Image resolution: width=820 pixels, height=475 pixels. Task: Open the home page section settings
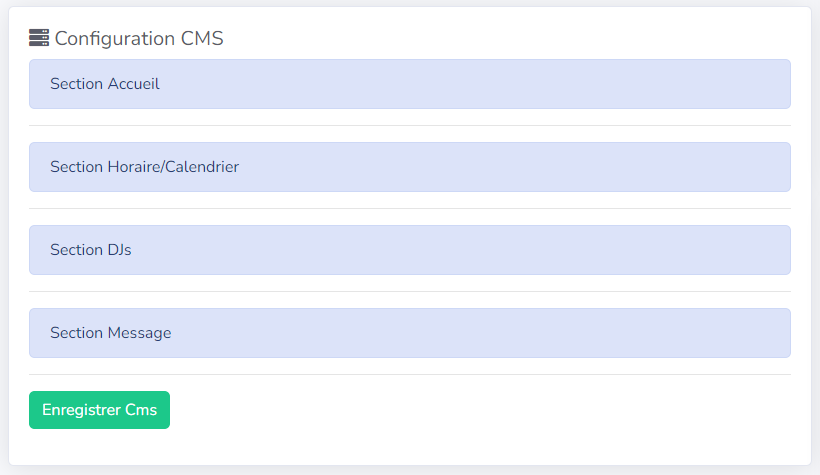409,84
